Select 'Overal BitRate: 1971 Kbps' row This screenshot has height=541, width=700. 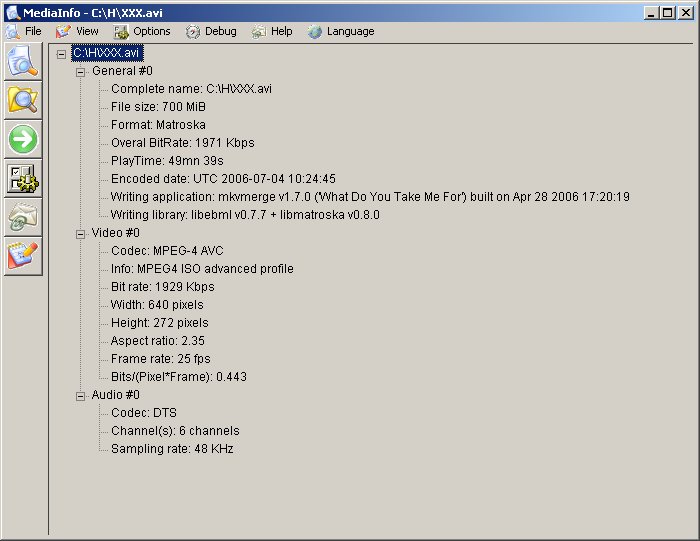pyautogui.click(x=183, y=143)
